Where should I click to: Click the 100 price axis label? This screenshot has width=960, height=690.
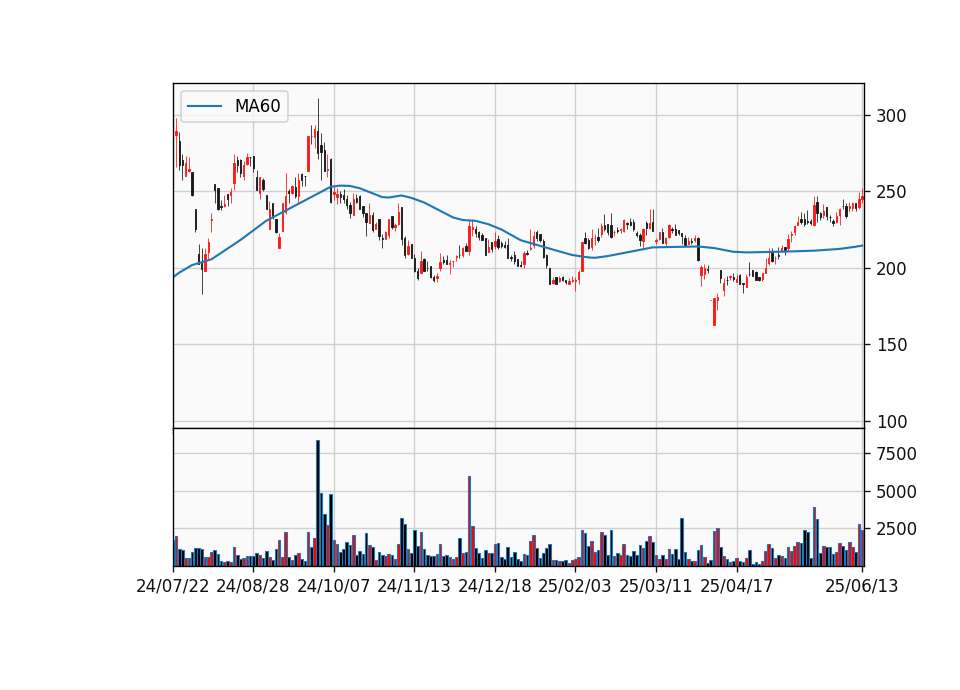[x=891, y=422]
